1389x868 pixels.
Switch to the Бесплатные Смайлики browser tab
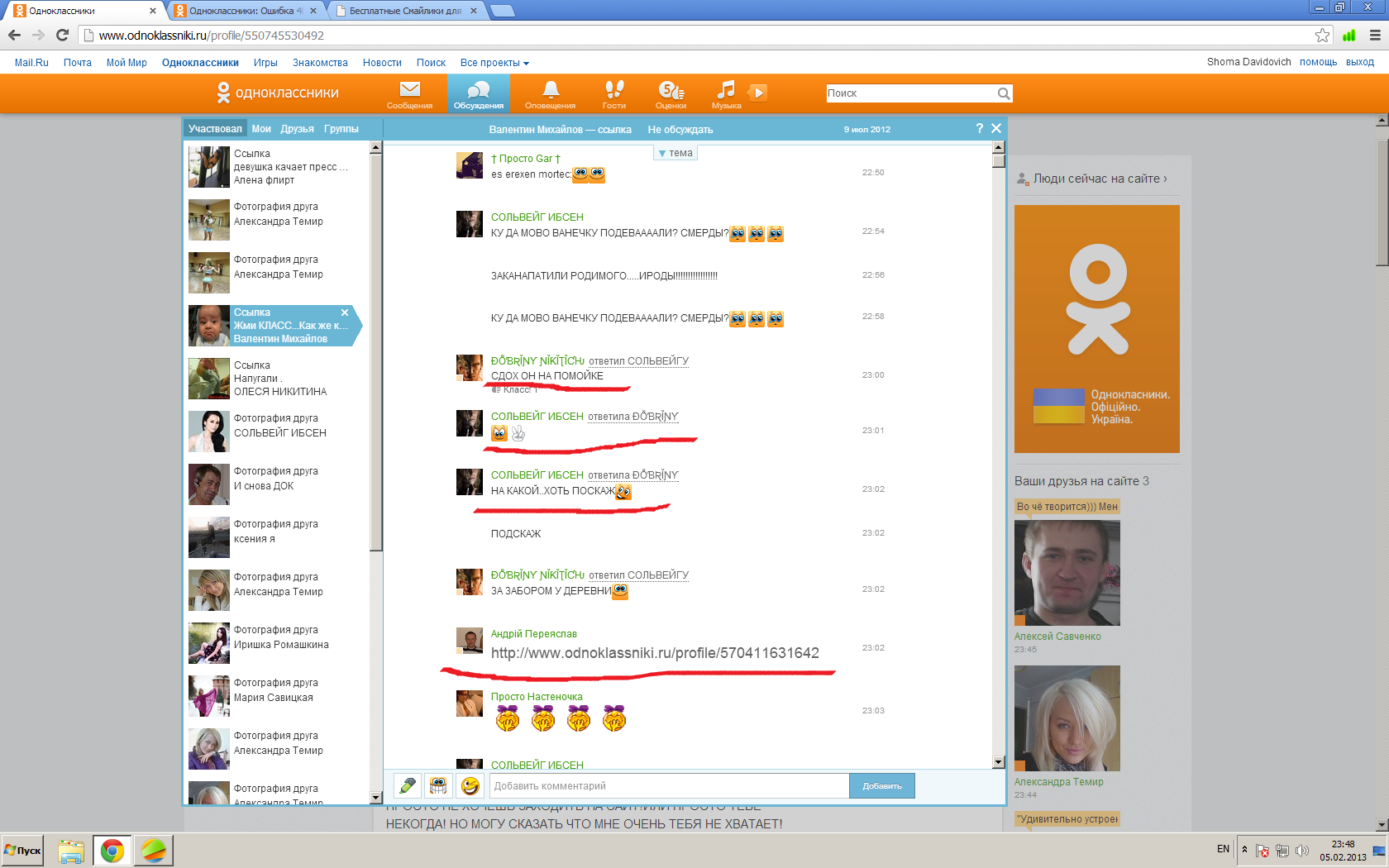tap(405, 11)
